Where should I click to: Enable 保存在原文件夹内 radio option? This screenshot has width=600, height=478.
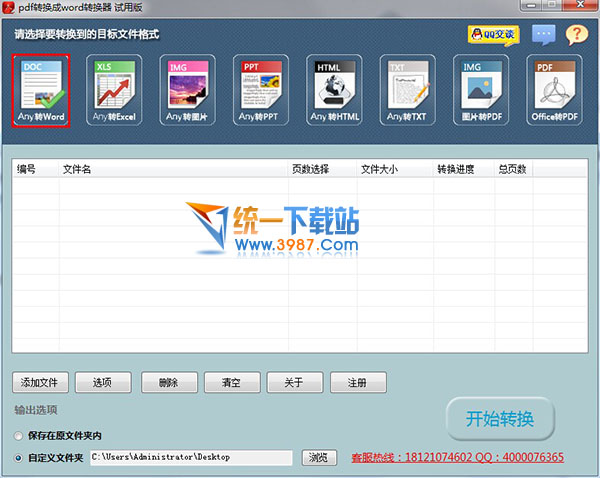coord(19,436)
